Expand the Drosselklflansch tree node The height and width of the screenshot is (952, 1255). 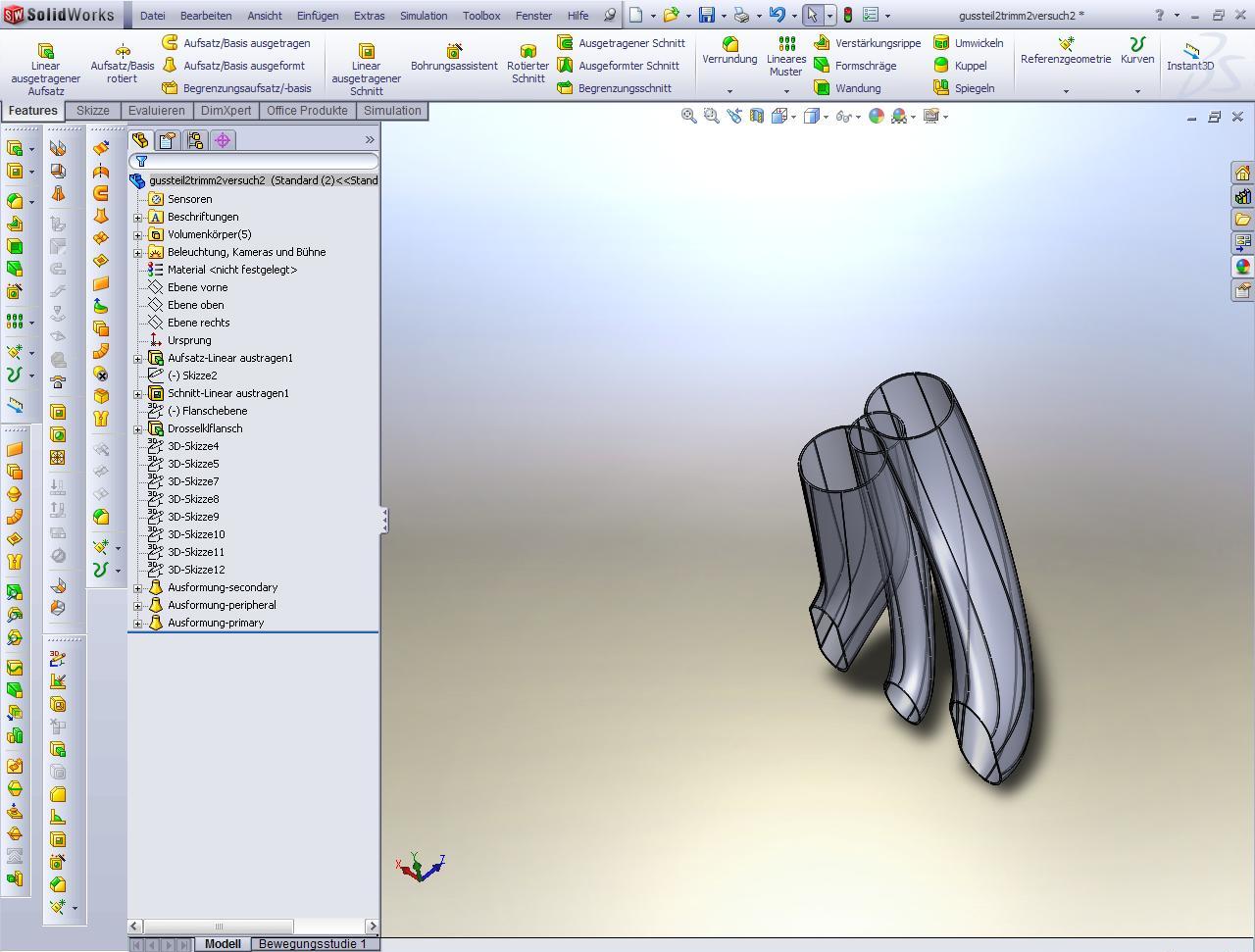tap(138, 429)
